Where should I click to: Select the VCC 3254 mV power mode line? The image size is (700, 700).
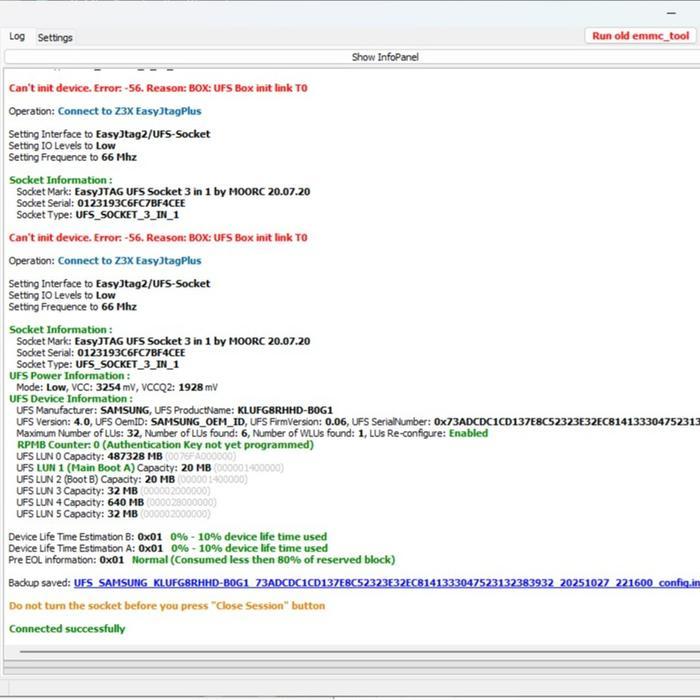coord(117,388)
